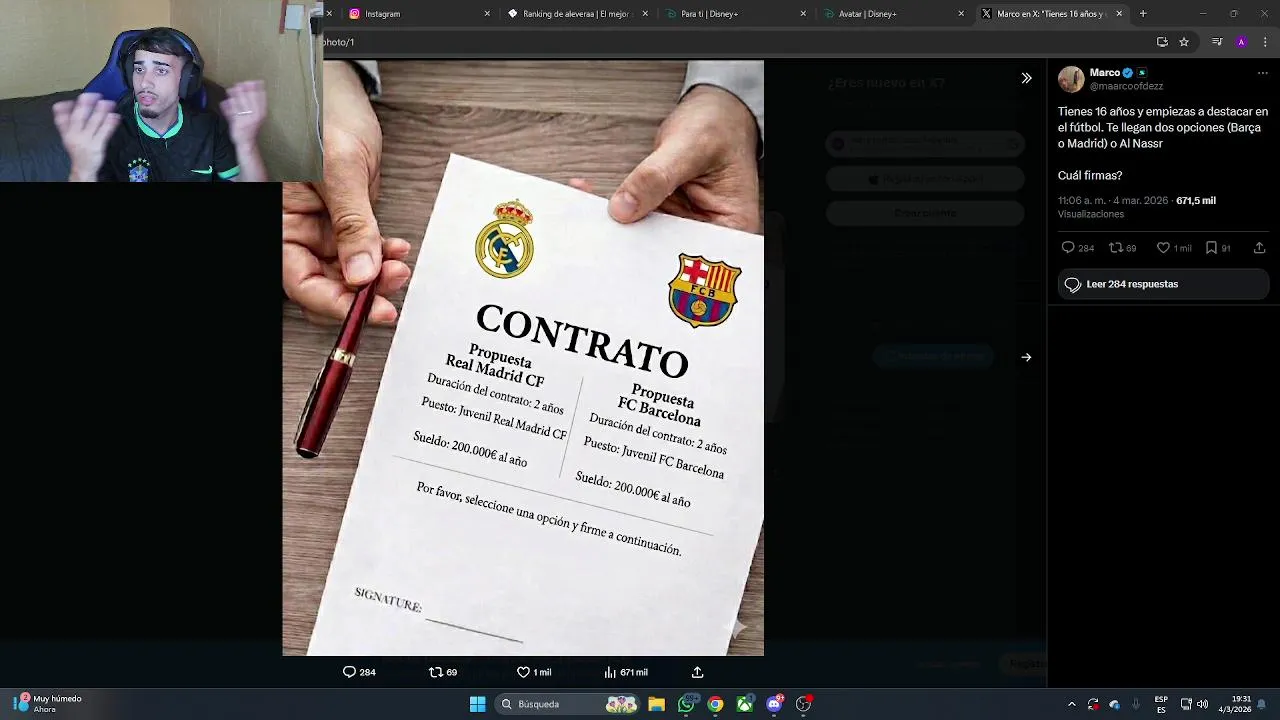
Task: Show hidden system tray icons
Action: (x=1071, y=704)
